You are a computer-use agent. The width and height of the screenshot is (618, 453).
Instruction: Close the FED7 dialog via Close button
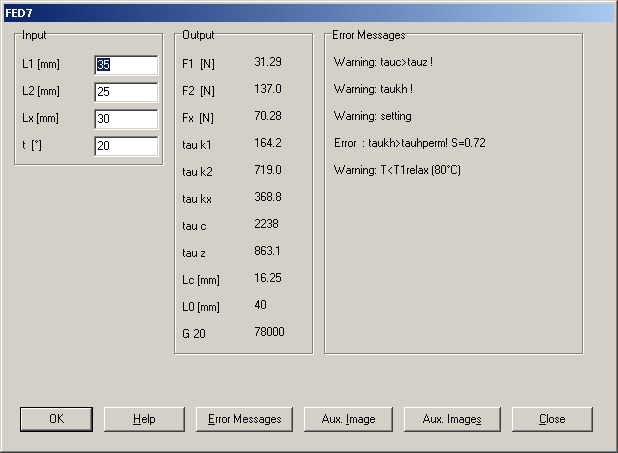click(552, 419)
